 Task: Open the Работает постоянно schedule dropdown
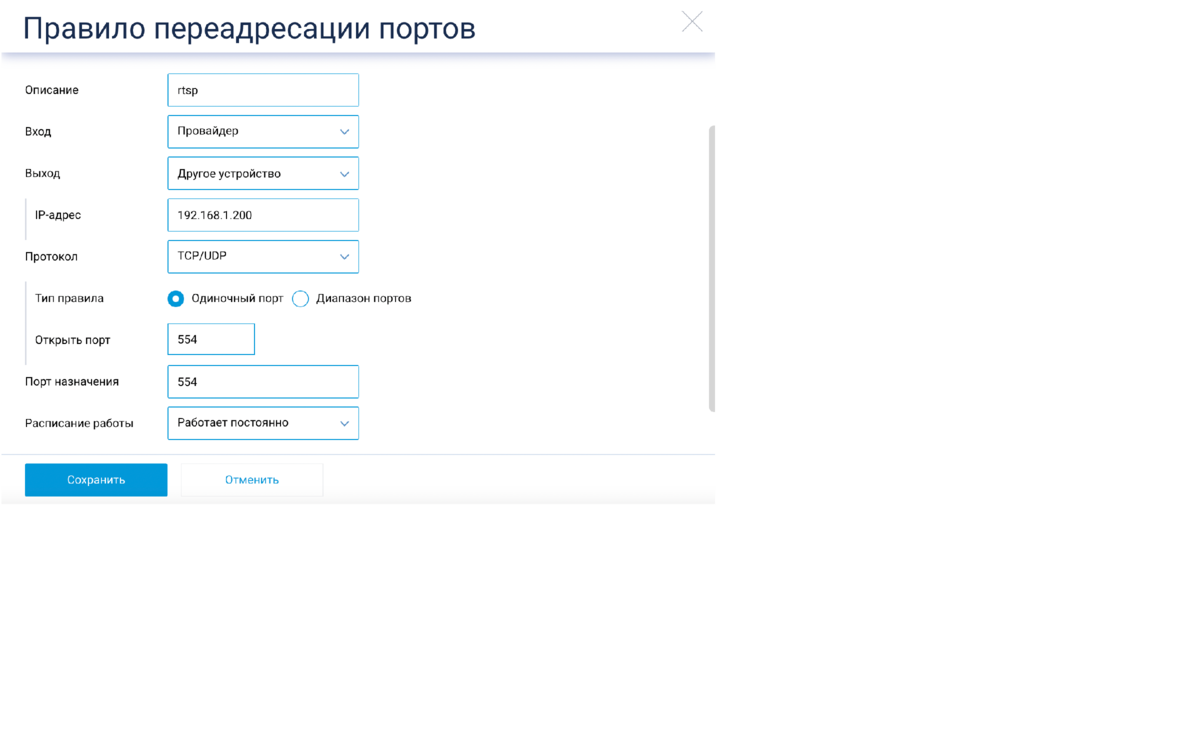(x=263, y=423)
